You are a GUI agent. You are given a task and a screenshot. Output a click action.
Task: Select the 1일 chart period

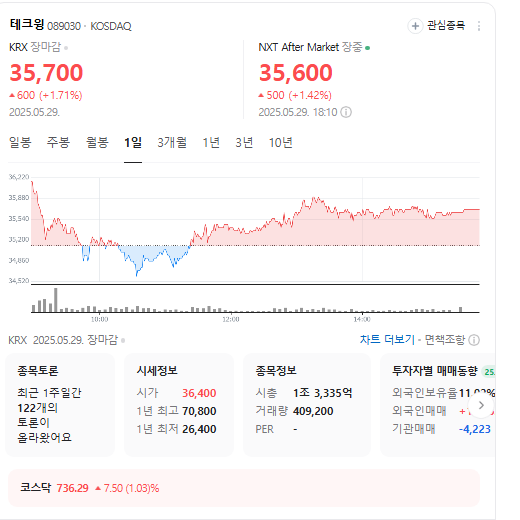click(x=133, y=143)
